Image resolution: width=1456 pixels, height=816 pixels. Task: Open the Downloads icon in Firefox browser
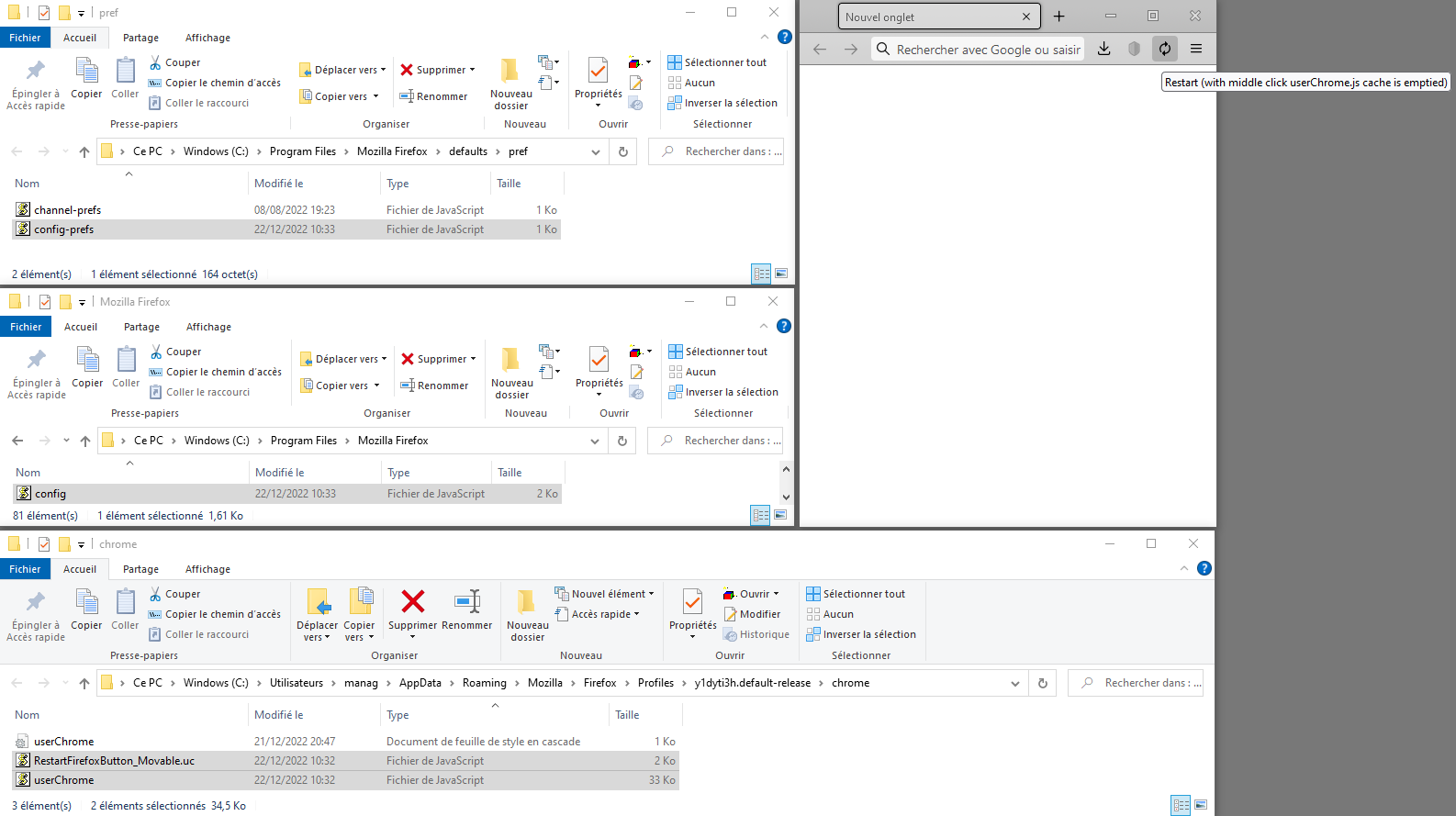tap(1104, 49)
